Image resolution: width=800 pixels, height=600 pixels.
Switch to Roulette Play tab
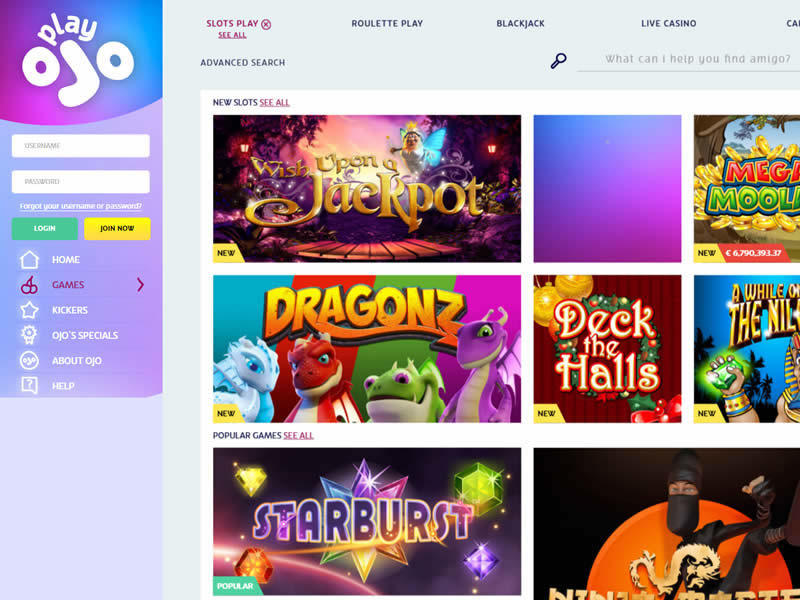(387, 23)
